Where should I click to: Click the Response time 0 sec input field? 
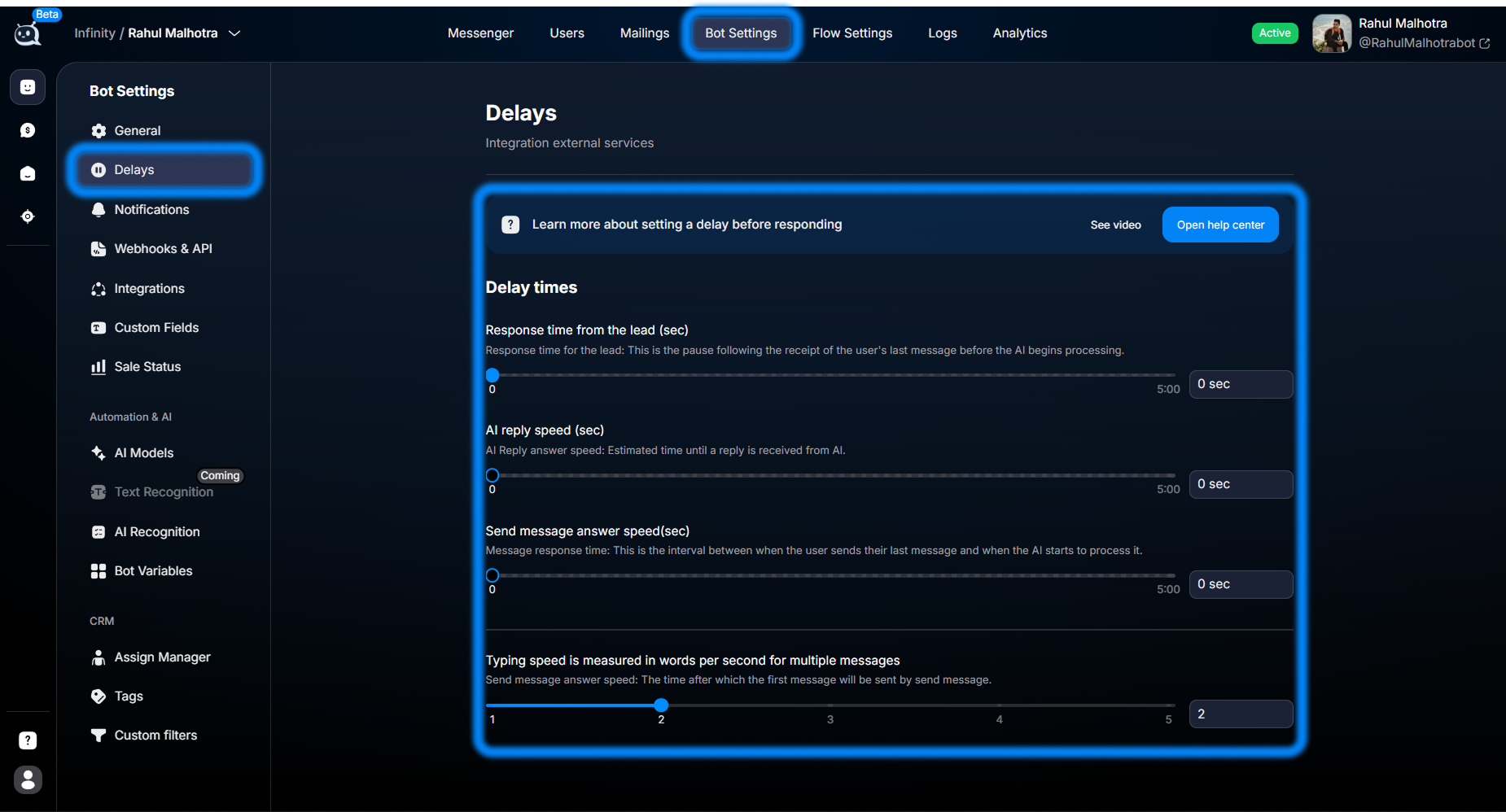(x=1241, y=384)
